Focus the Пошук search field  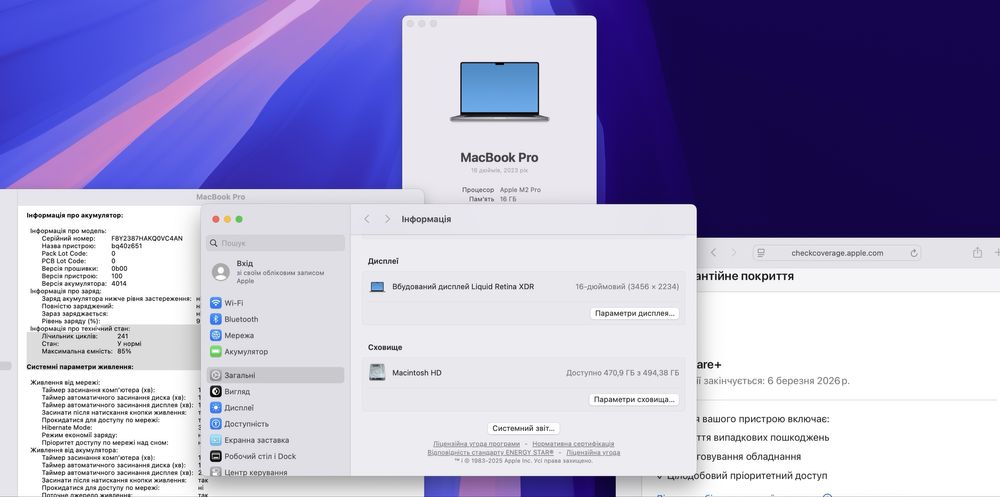pos(276,243)
